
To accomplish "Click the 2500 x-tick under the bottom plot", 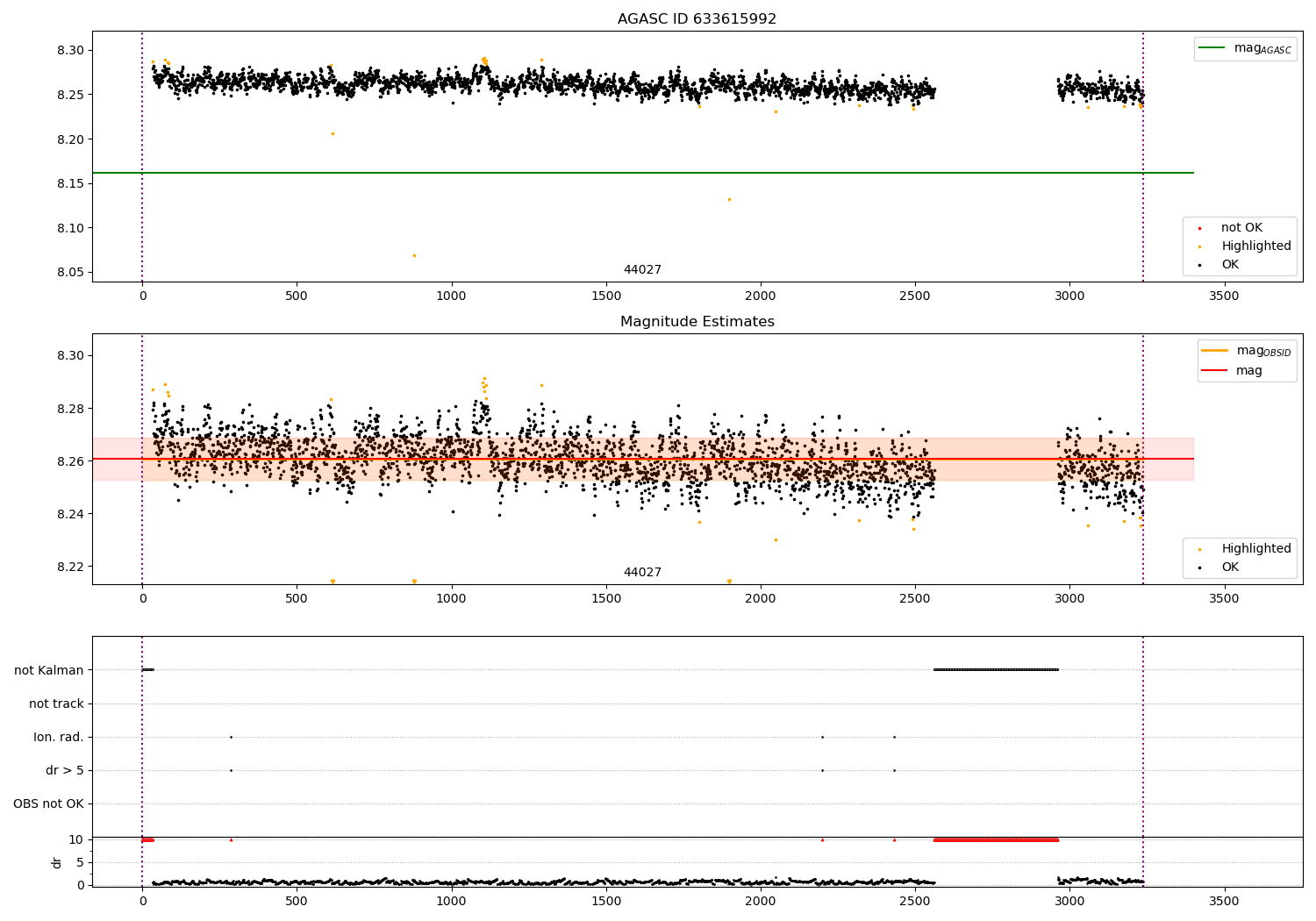I will click(x=915, y=901).
